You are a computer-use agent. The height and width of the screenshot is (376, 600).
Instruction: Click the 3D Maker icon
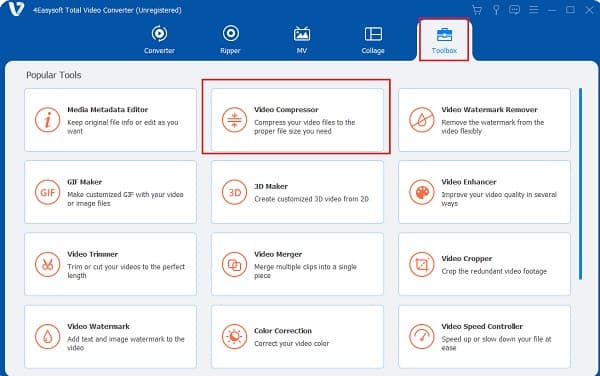(234, 192)
